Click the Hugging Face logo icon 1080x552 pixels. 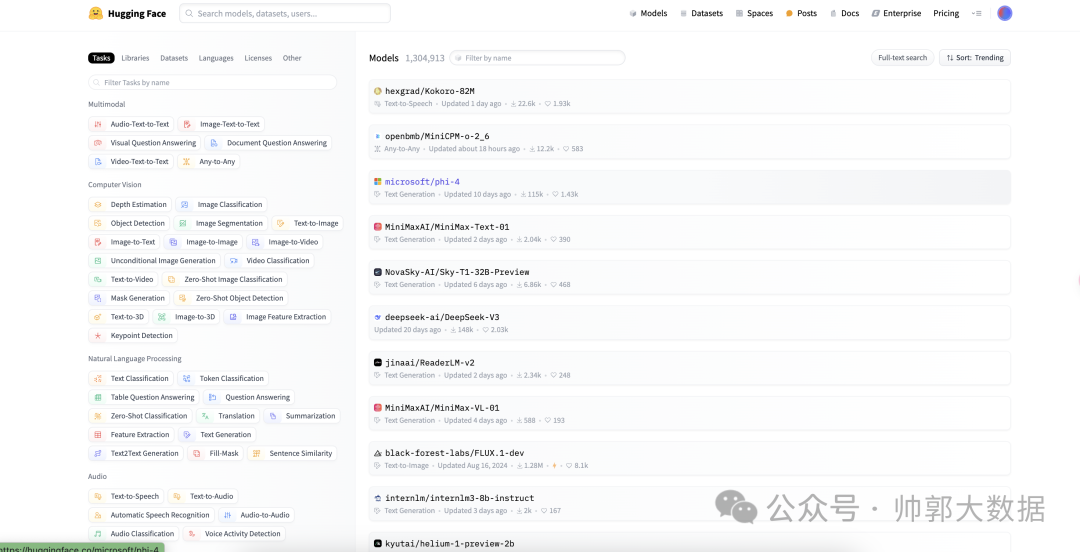click(x=96, y=13)
